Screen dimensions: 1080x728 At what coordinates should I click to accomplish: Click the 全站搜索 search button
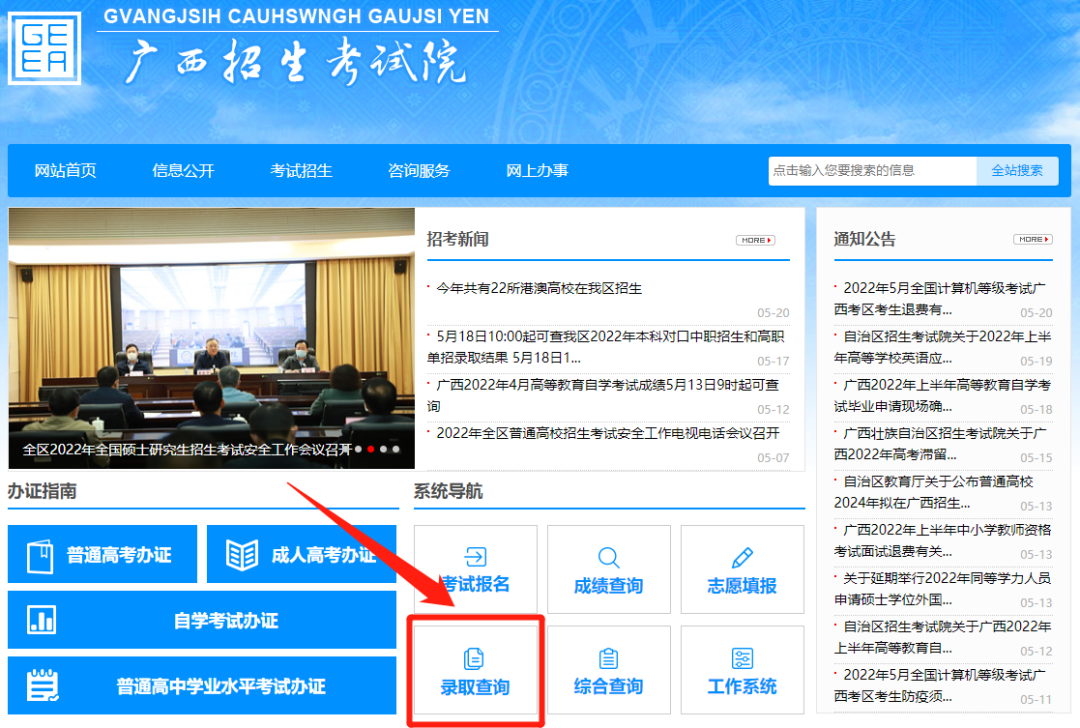coord(1016,170)
